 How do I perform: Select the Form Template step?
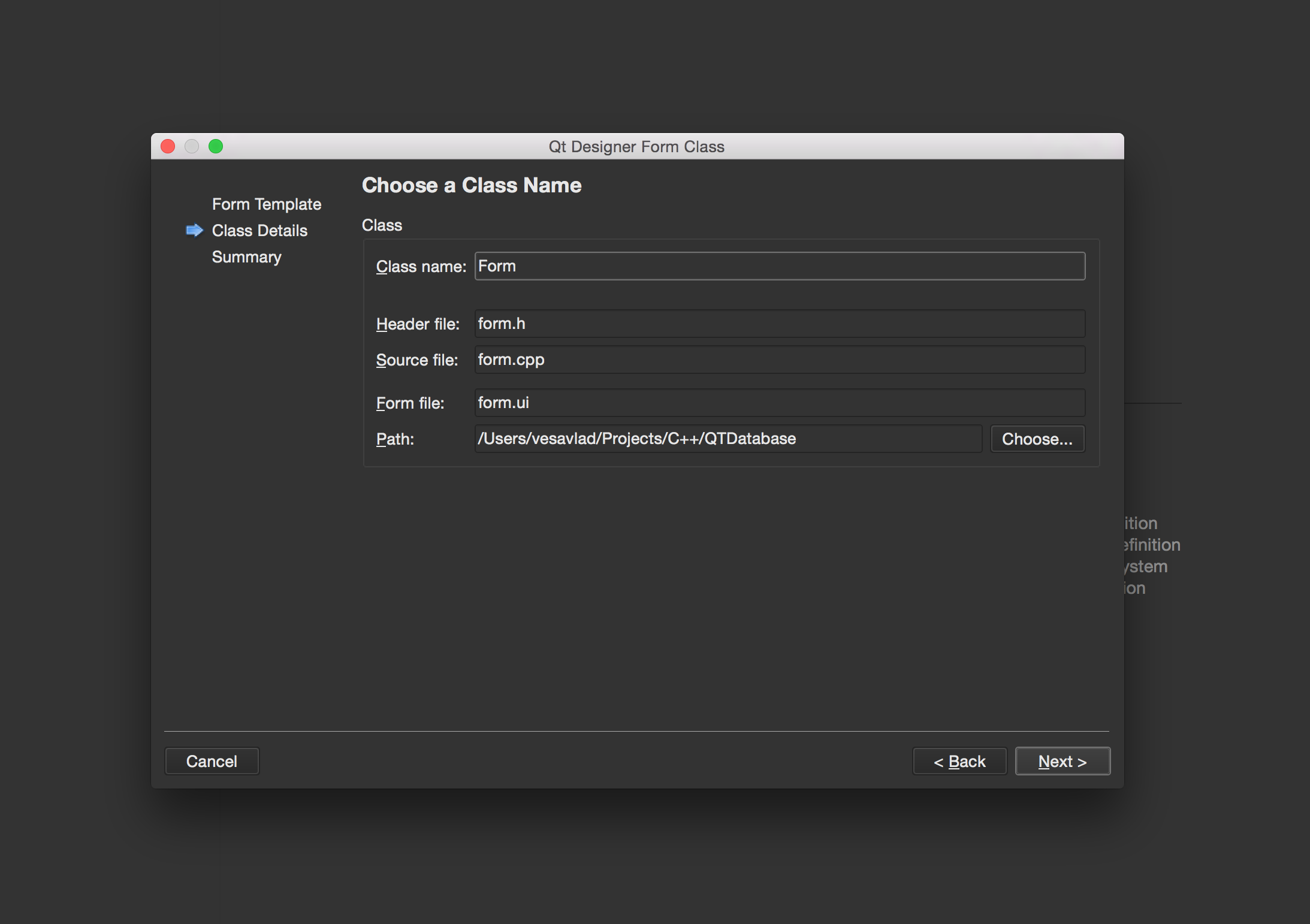tap(266, 204)
